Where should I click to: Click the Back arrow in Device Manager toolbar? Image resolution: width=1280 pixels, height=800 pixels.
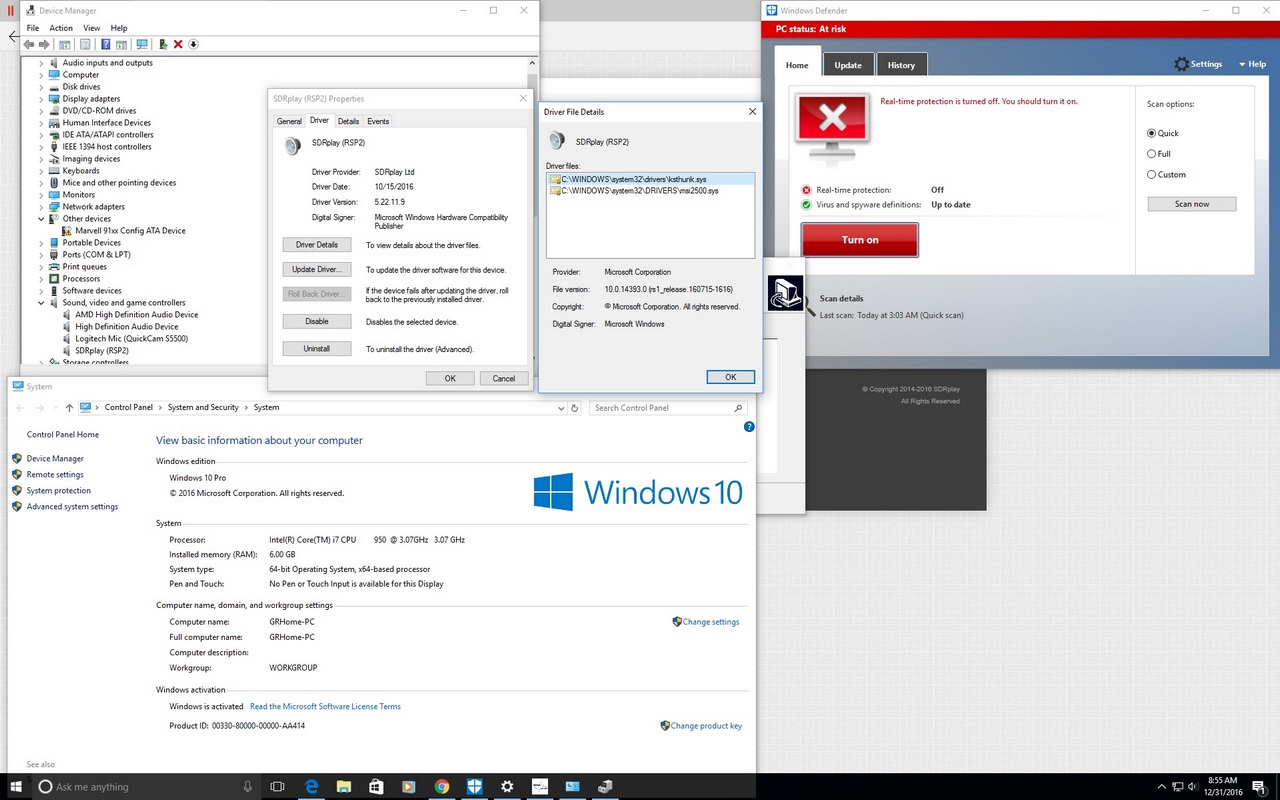pyautogui.click(x=29, y=44)
